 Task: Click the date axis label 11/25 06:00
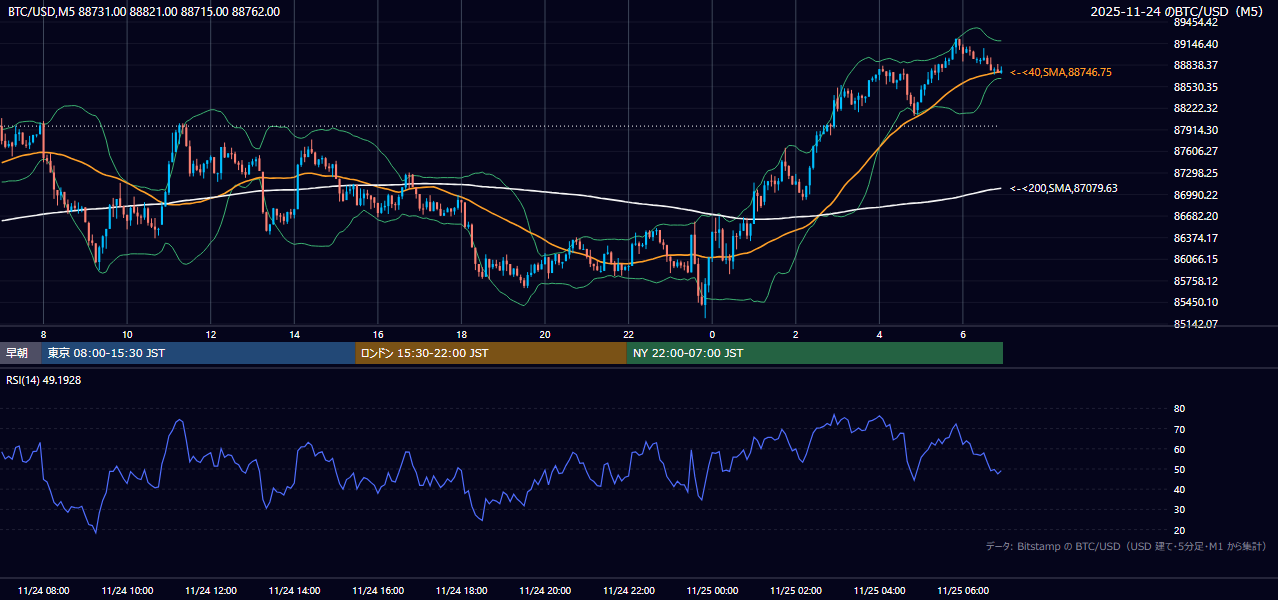[963, 591]
